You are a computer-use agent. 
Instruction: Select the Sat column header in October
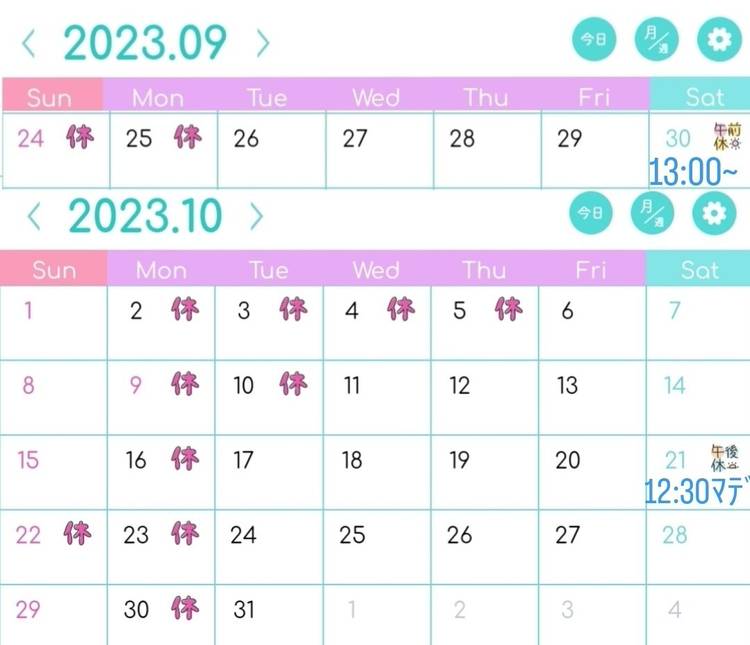tap(698, 270)
